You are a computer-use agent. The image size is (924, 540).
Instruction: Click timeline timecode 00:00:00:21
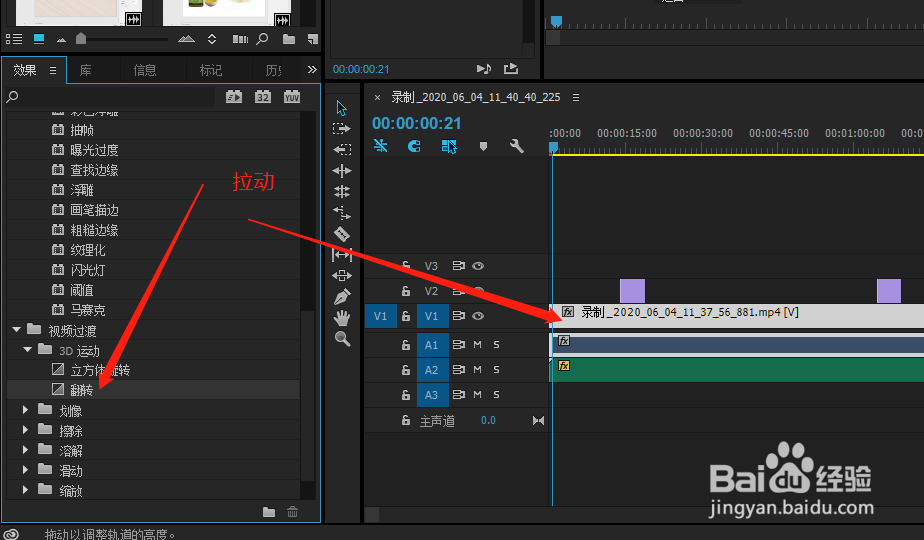tap(417, 123)
